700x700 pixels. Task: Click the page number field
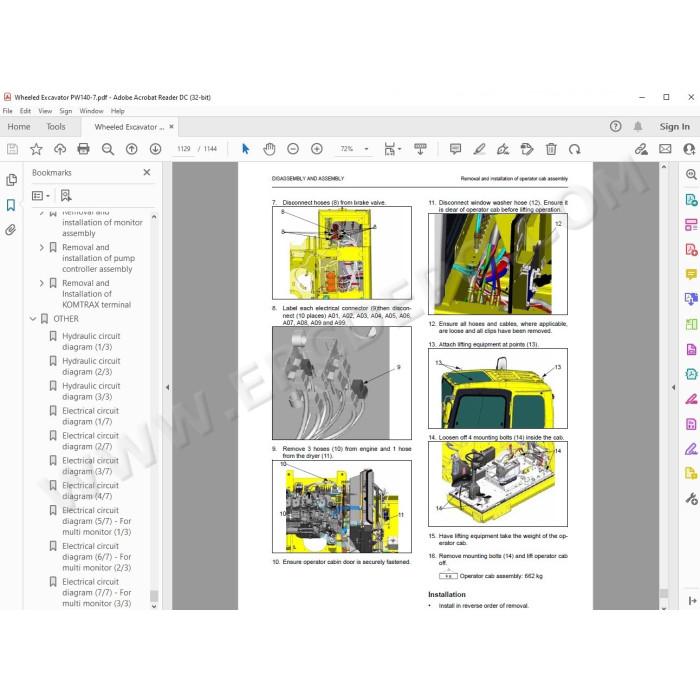click(x=183, y=149)
